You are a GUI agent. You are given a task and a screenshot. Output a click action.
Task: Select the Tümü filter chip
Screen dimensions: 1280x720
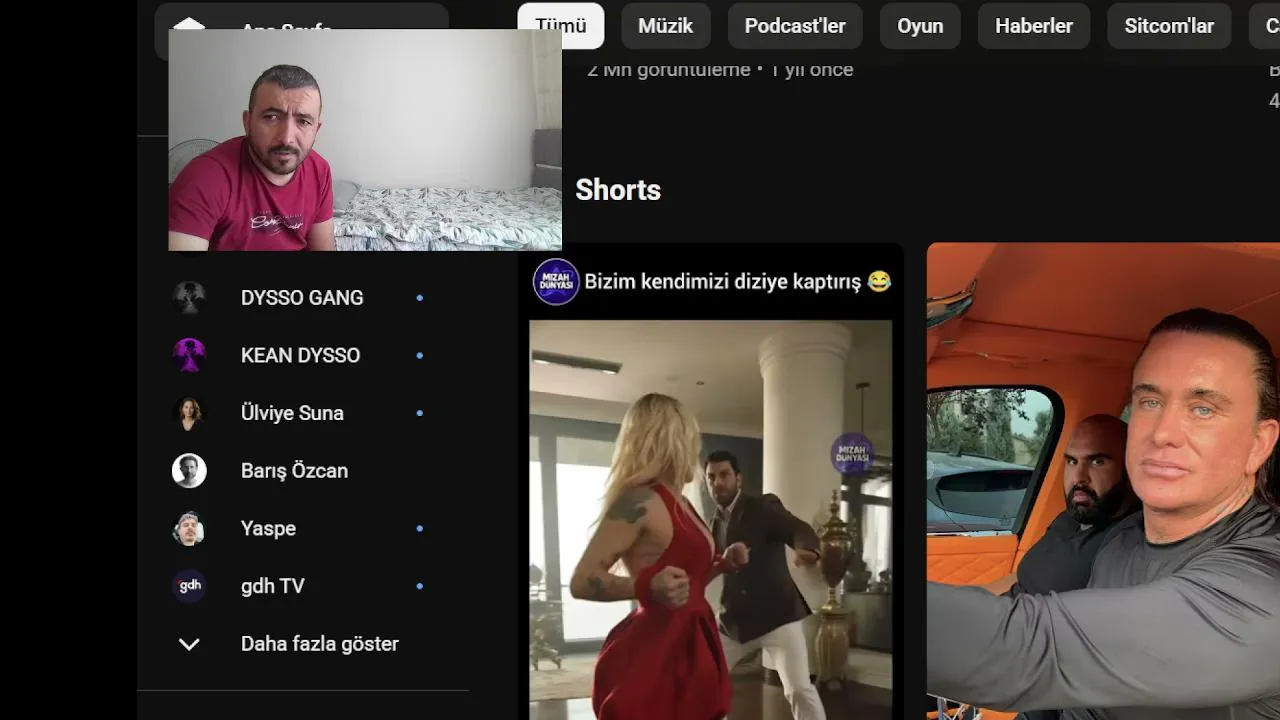tap(561, 26)
